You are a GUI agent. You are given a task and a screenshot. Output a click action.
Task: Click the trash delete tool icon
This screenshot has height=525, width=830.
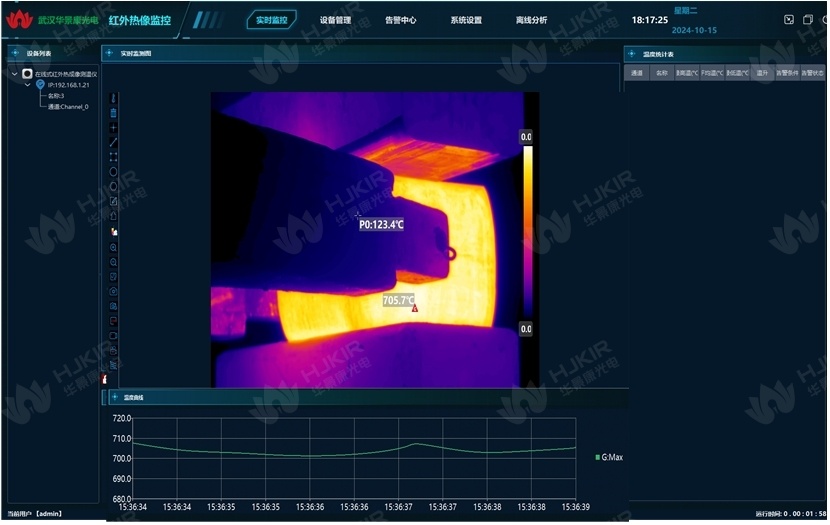click(x=113, y=113)
